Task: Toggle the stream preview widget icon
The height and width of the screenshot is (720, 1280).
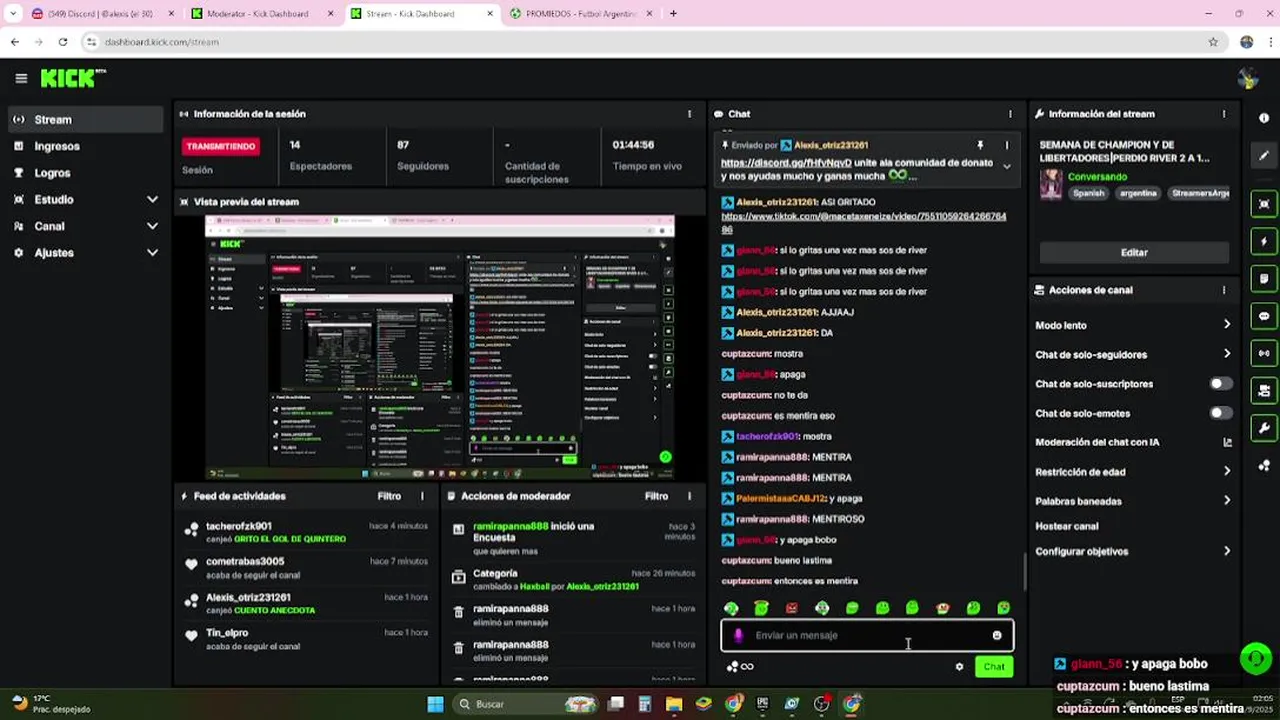Action: click(x=1264, y=204)
